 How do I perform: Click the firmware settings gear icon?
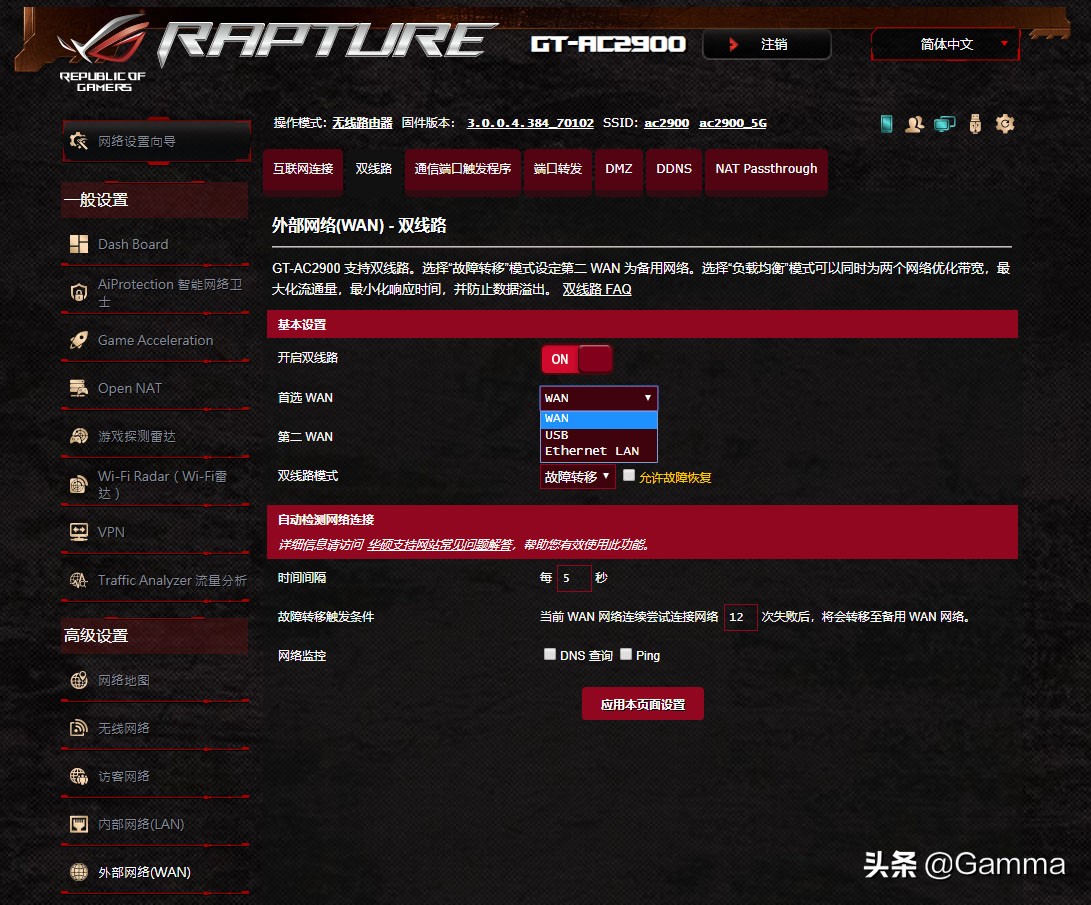pyautogui.click(x=1005, y=124)
